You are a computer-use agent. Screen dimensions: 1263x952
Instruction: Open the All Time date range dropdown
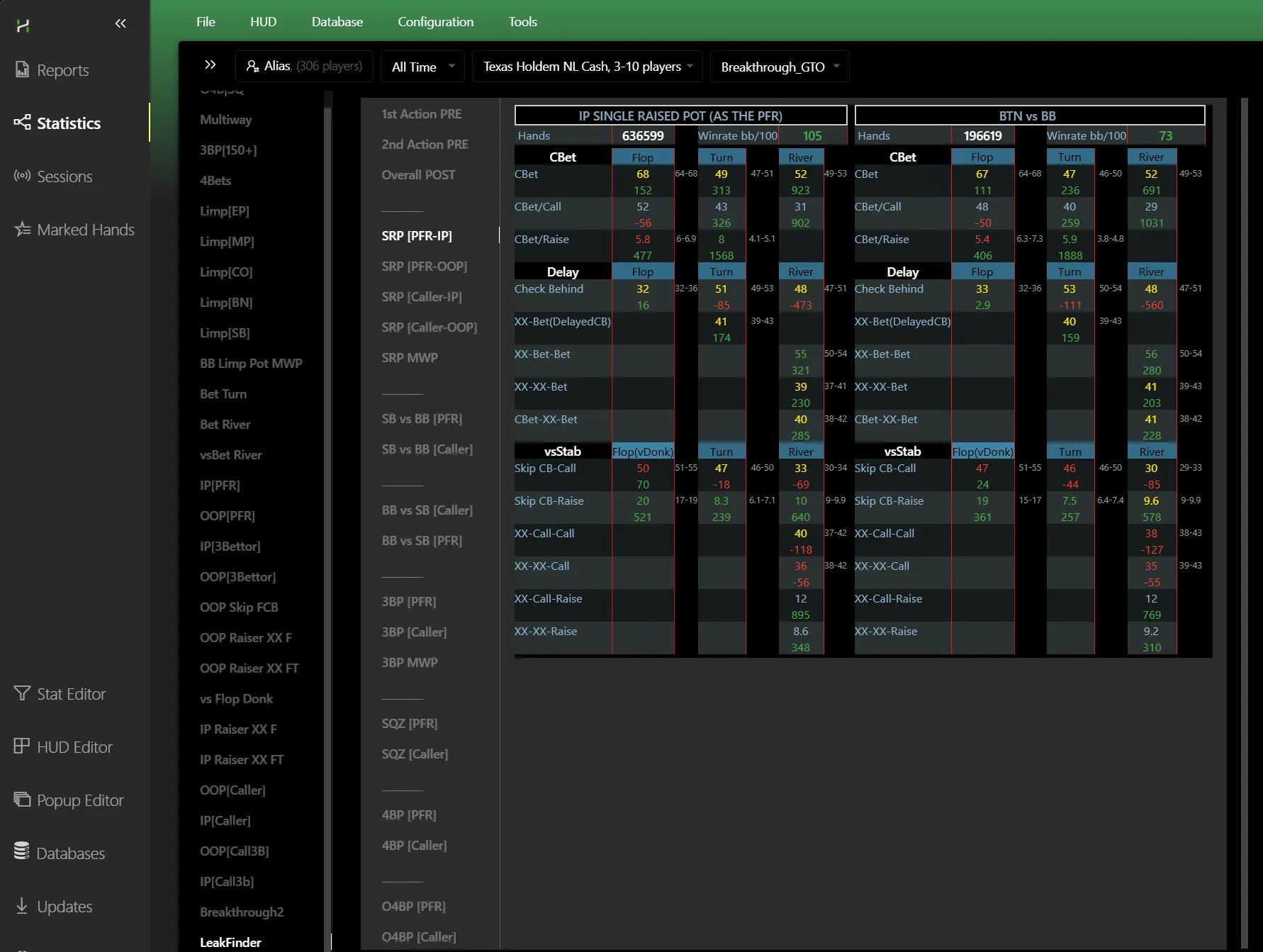[422, 67]
